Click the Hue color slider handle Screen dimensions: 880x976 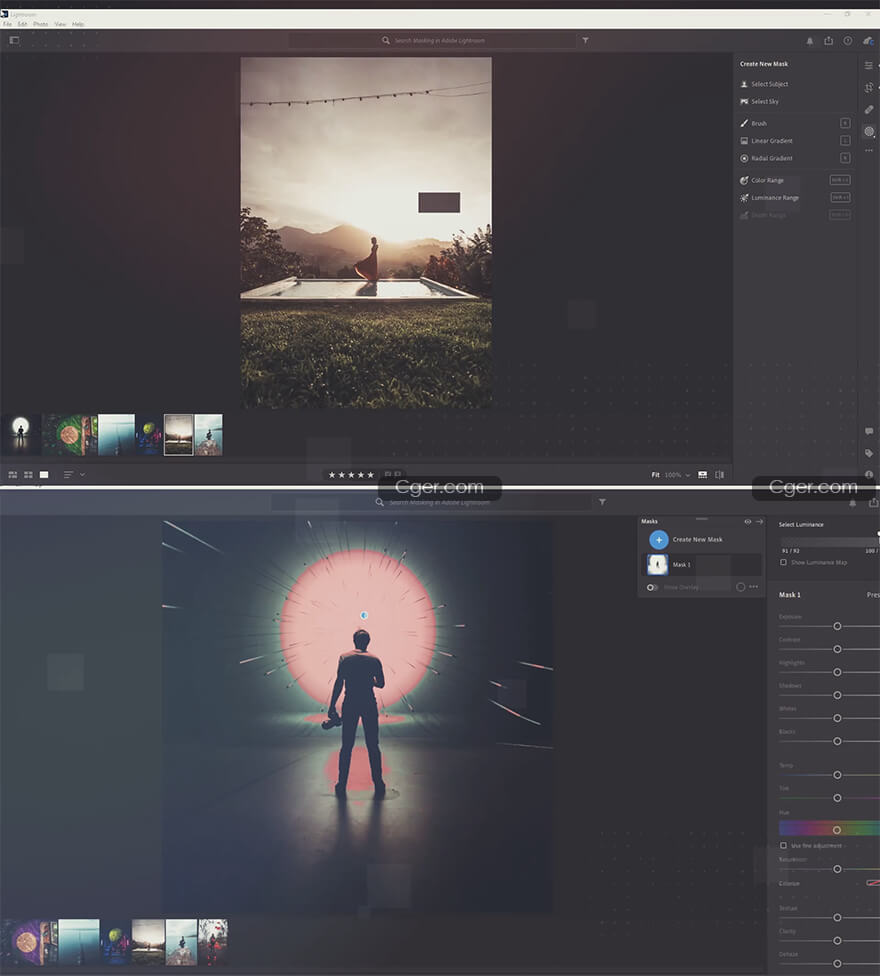tap(837, 830)
